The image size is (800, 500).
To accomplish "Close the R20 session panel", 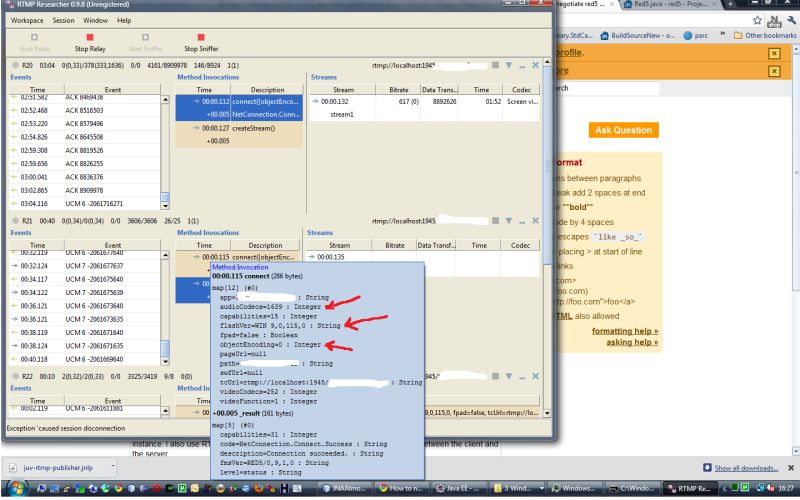I will coord(535,65).
